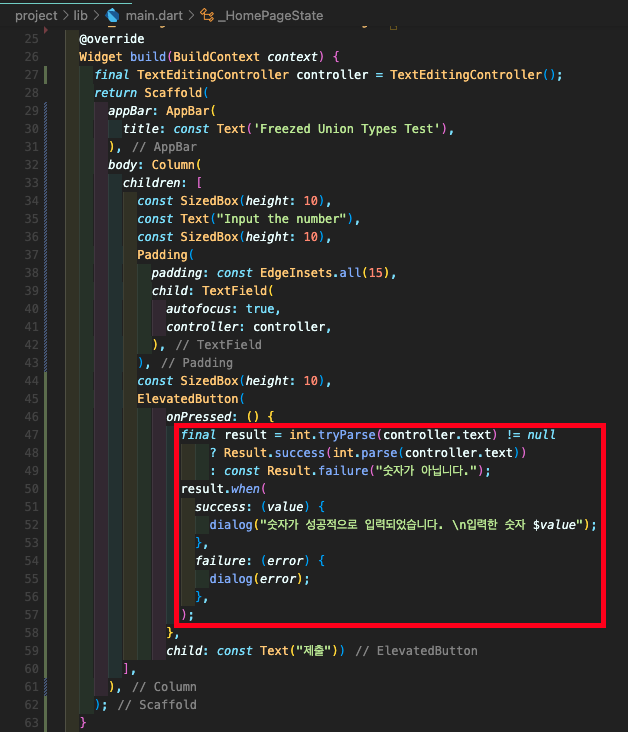Click the // Padding closing comment

(197, 363)
